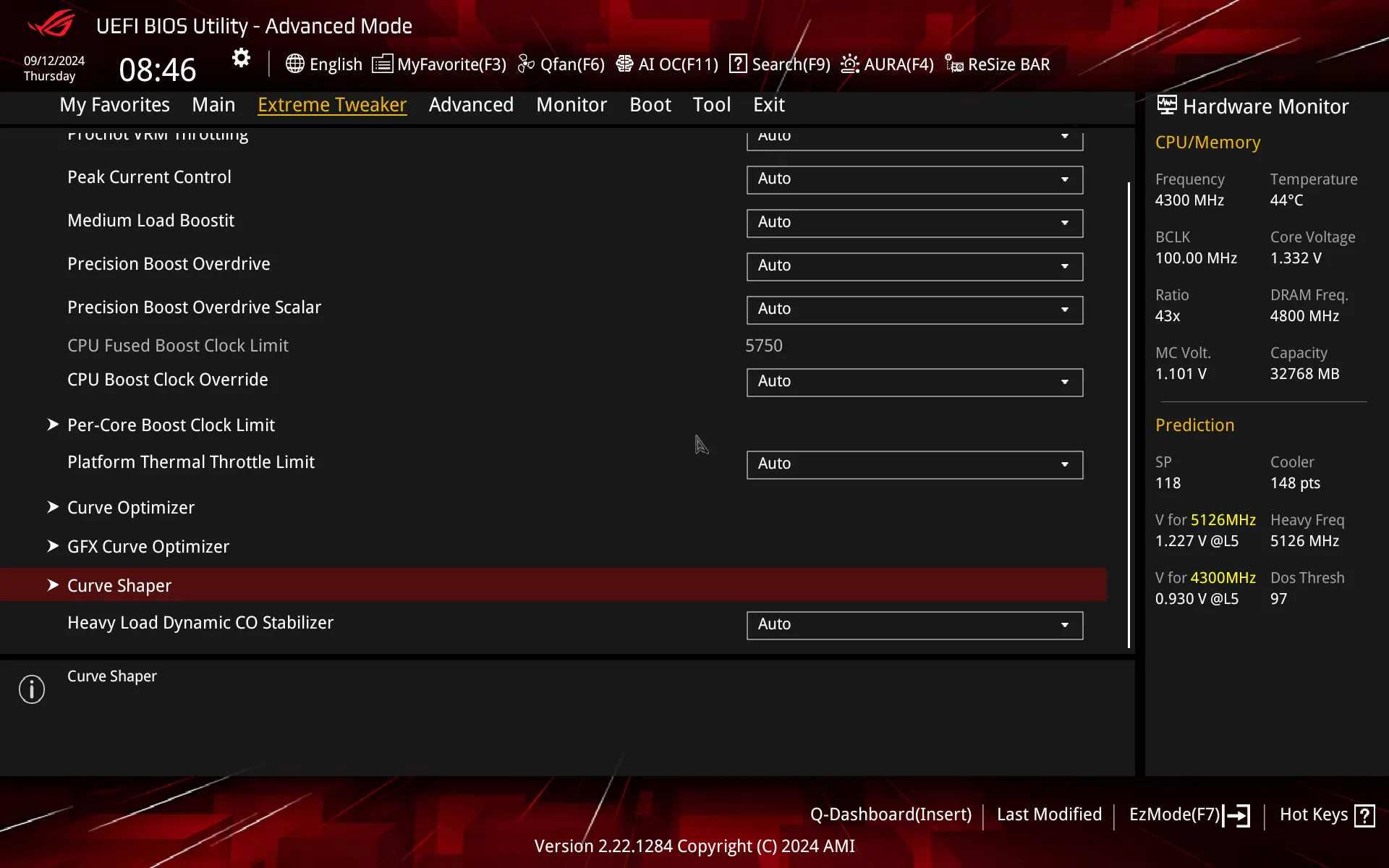Switch to the Monitor tab
The image size is (1389, 868).
click(x=571, y=105)
